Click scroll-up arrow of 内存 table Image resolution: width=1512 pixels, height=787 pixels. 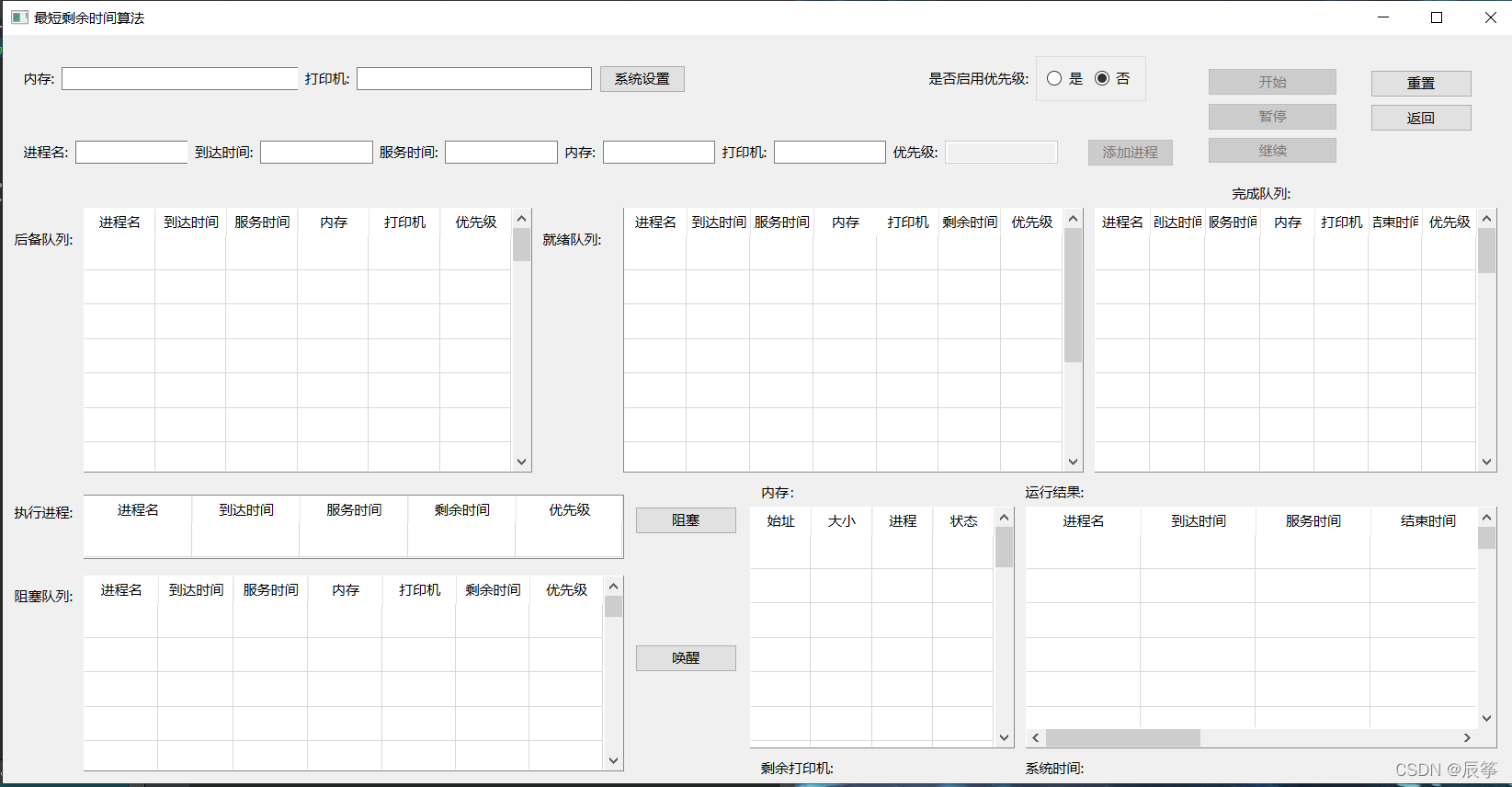click(x=1004, y=518)
